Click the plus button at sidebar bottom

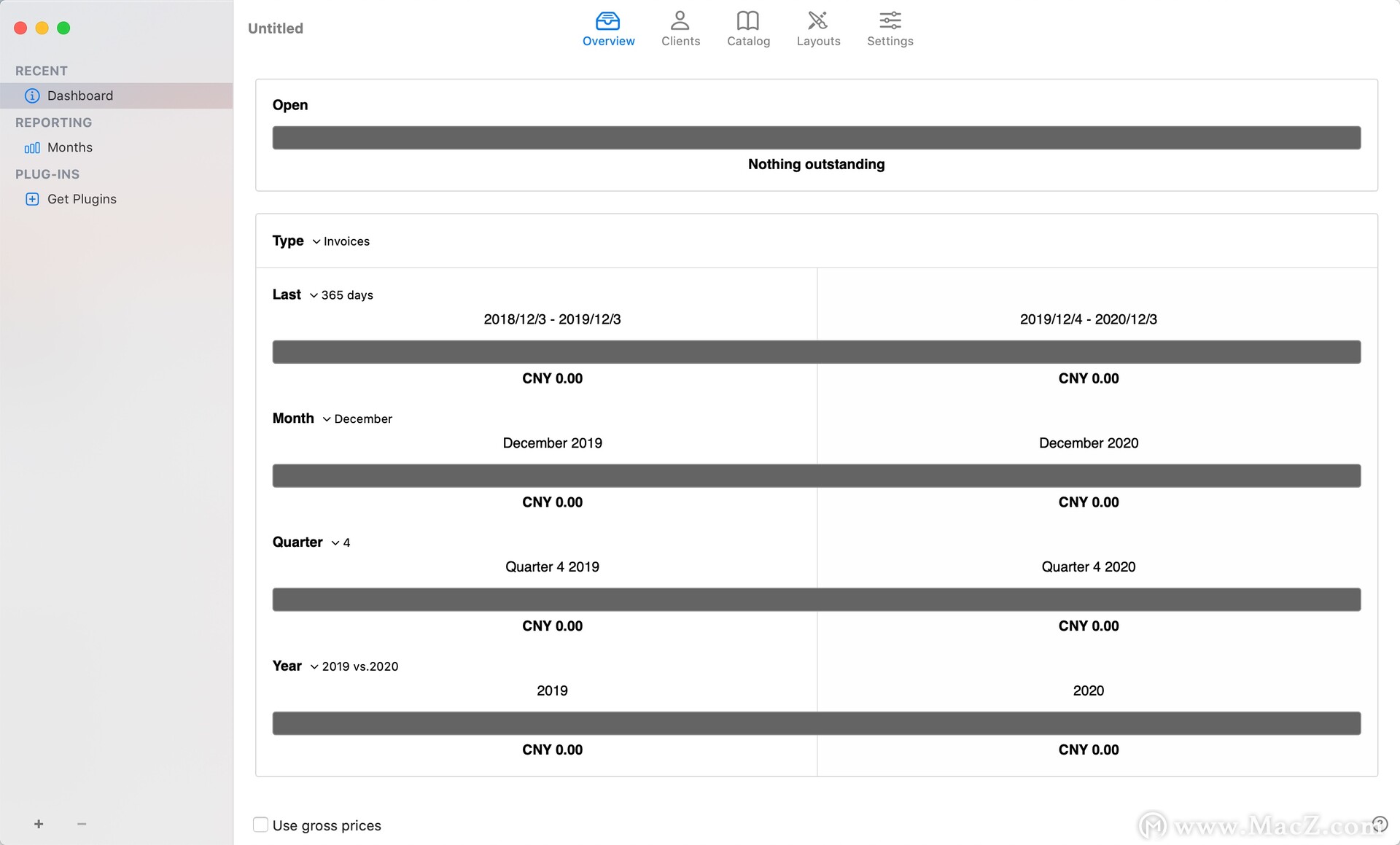[x=39, y=824]
